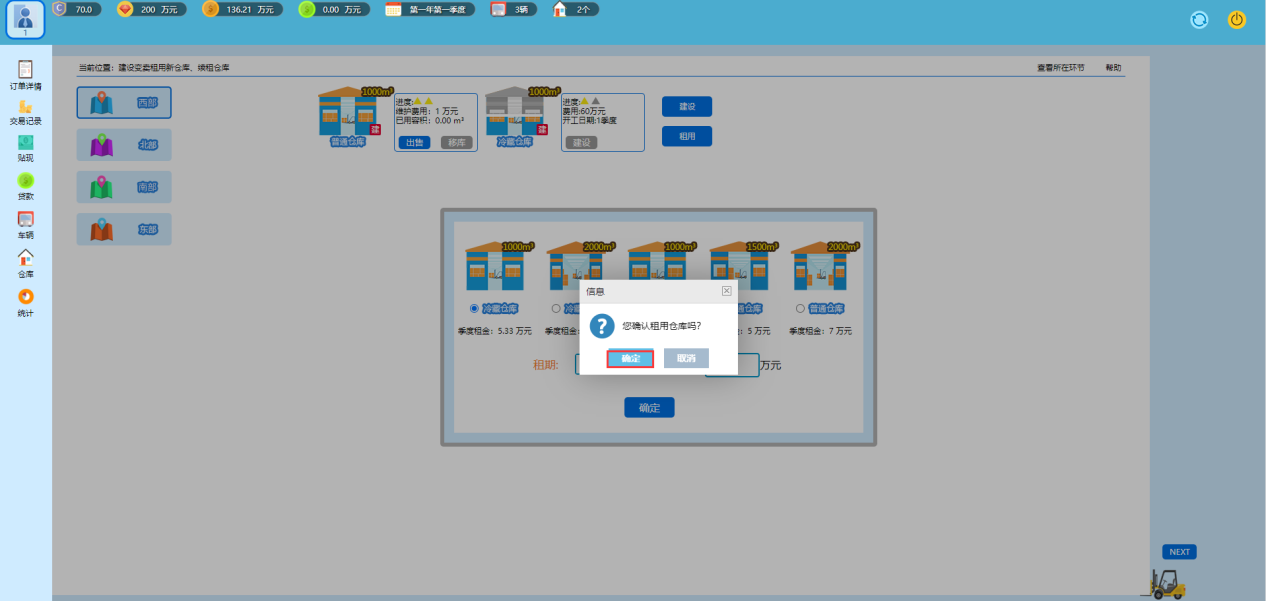Click 取消 to cancel the rental dialog
Viewport: 1266px width, 601px height.
[x=686, y=358]
